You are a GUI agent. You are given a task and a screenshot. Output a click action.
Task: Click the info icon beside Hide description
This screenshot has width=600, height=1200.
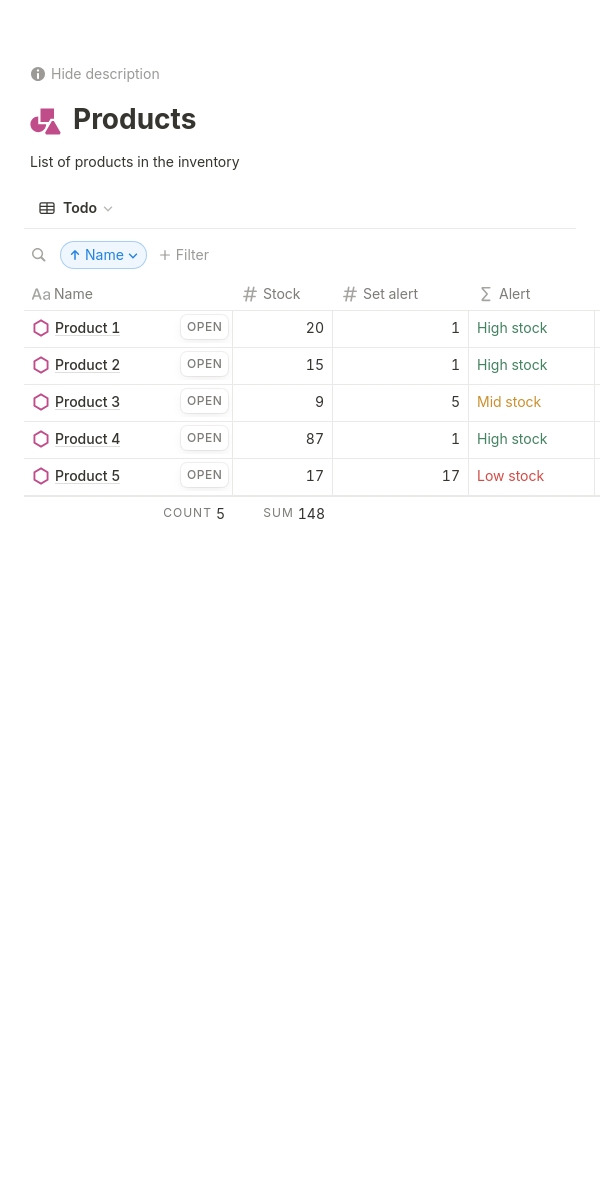point(38,74)
